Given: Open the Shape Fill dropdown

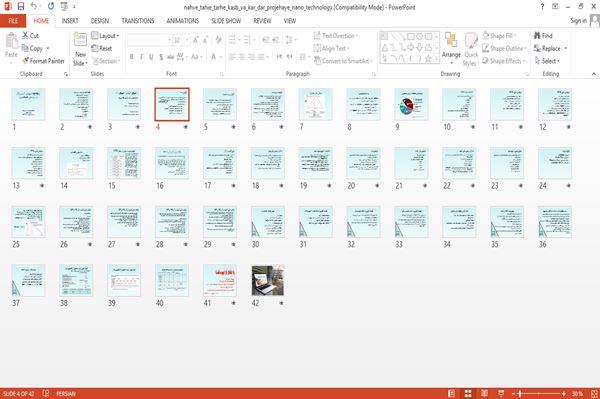Looking at the screenshot, I should click(x=499, y=36).
